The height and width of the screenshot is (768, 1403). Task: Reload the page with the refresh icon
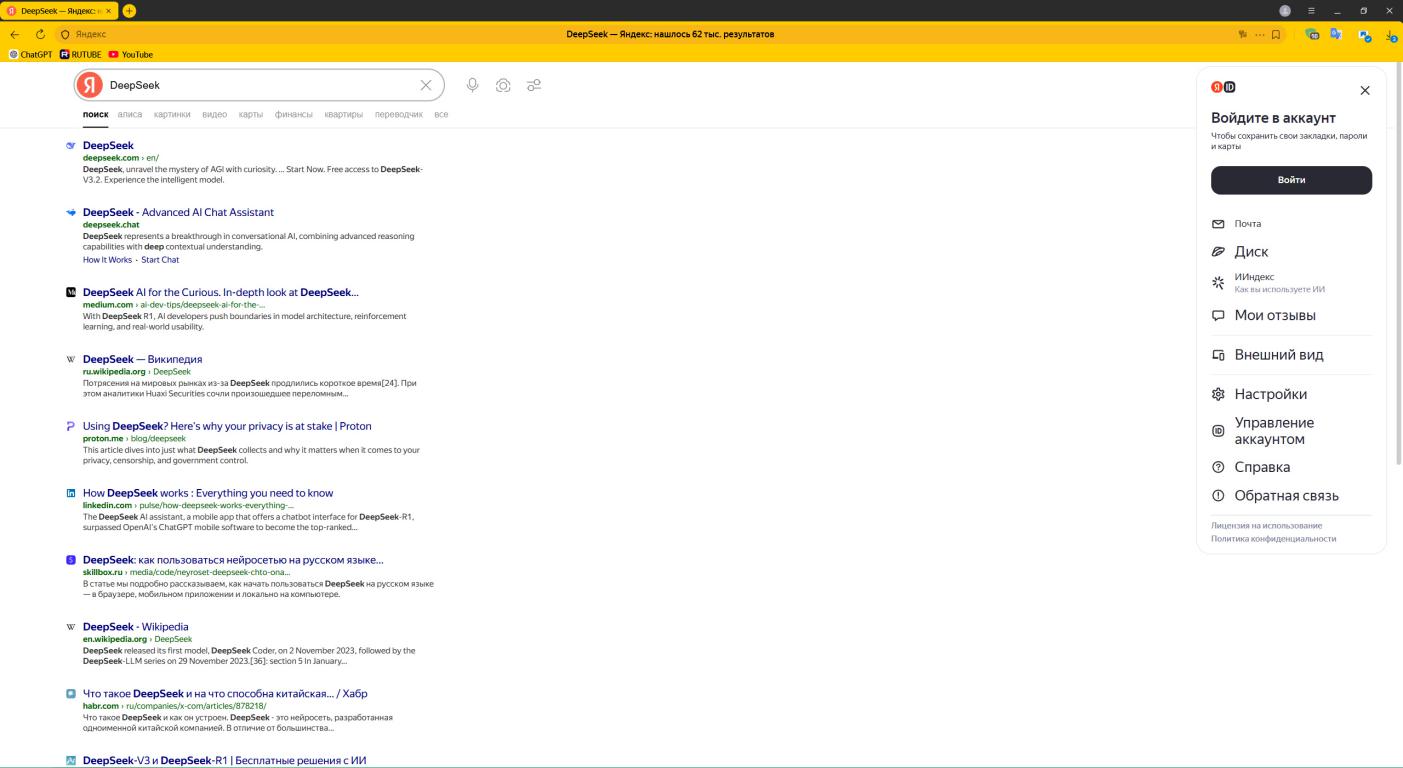pyautogui.click(x=40, y=34)
